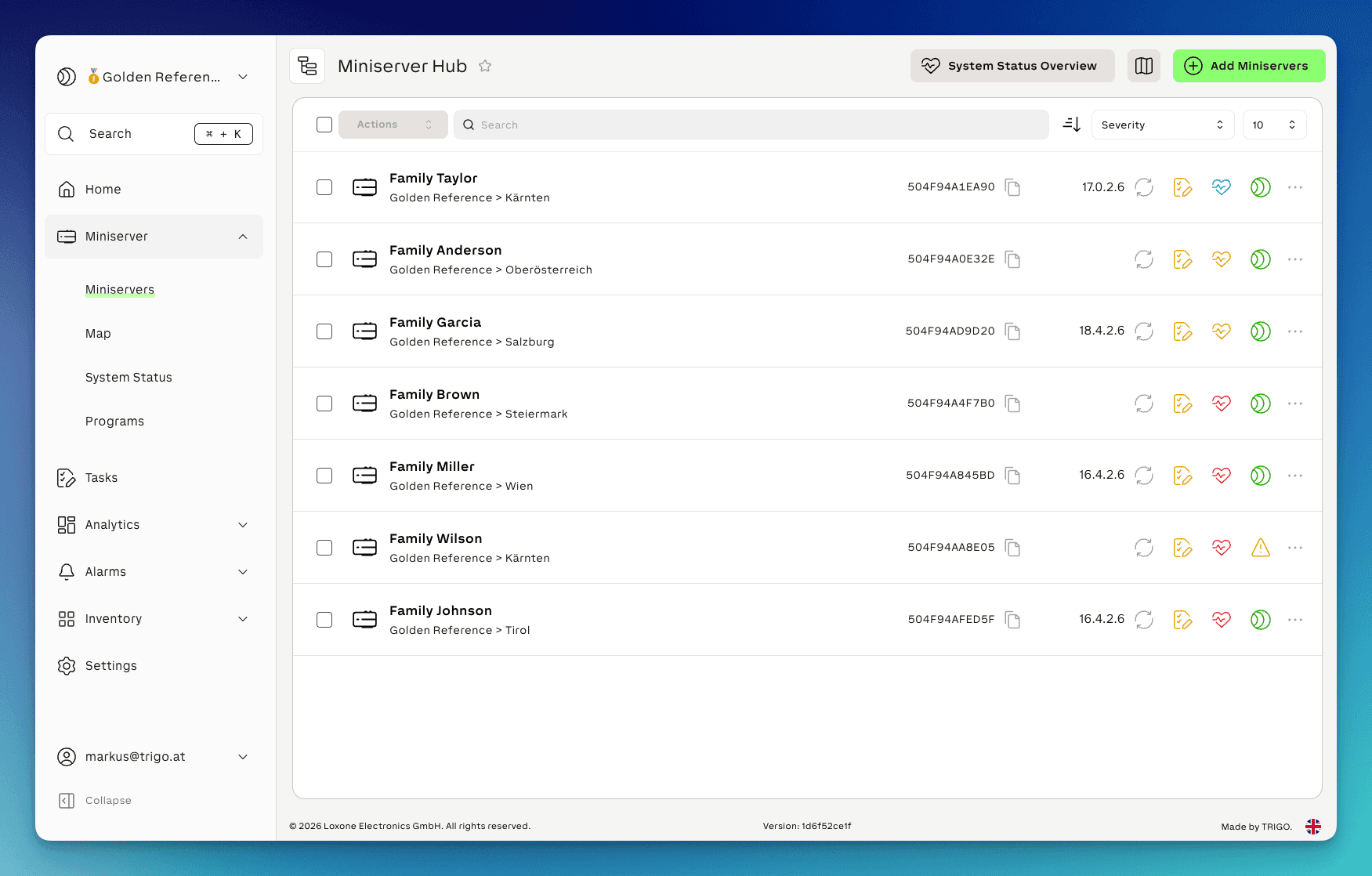The image size is (1372, 876).
Task: Select the Family Anderson row checkbox
Action: pos(324,259)
